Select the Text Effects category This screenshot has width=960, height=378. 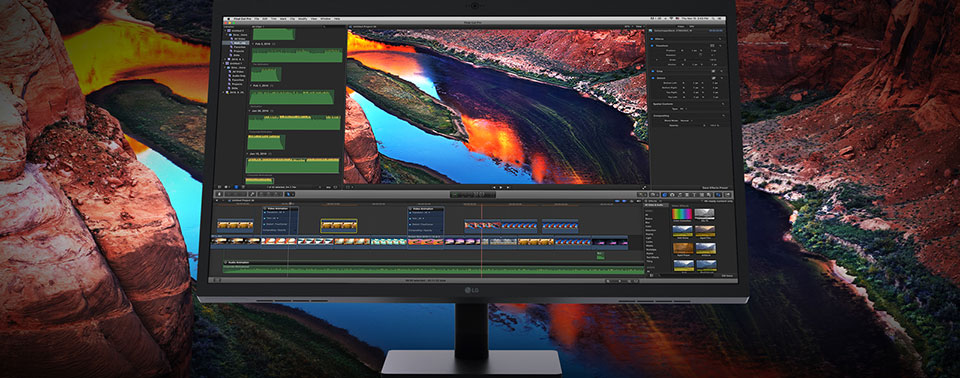coord(653,257)
